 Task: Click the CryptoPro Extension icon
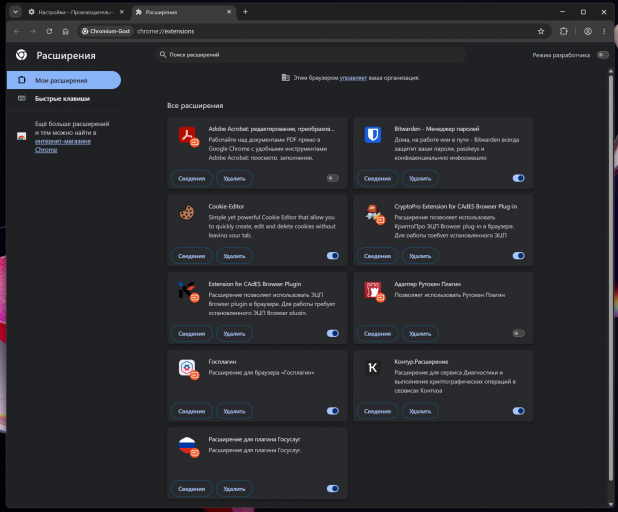374,214
